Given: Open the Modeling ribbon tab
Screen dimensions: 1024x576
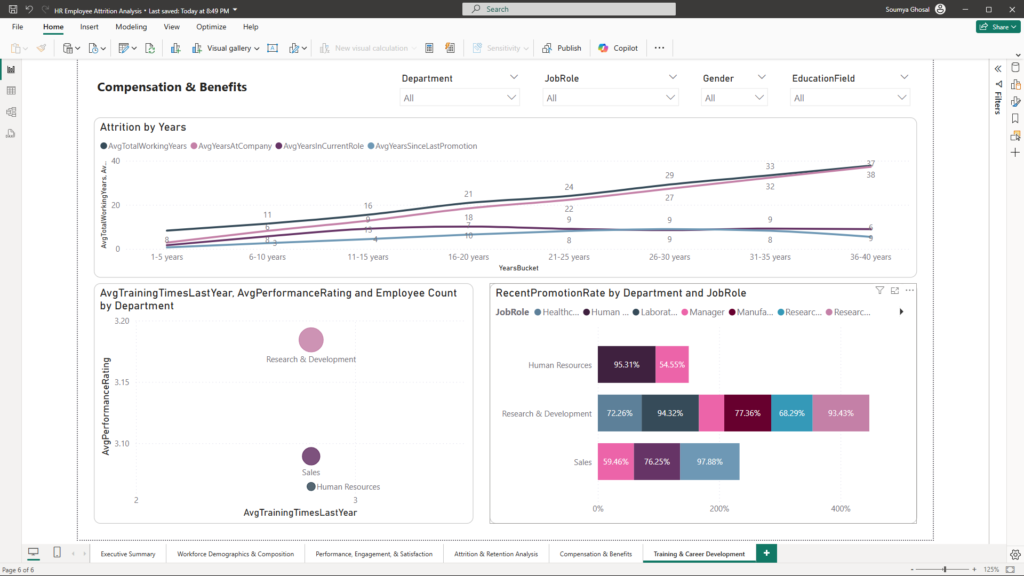Looking at the screenshot, I should click(130, 27).
